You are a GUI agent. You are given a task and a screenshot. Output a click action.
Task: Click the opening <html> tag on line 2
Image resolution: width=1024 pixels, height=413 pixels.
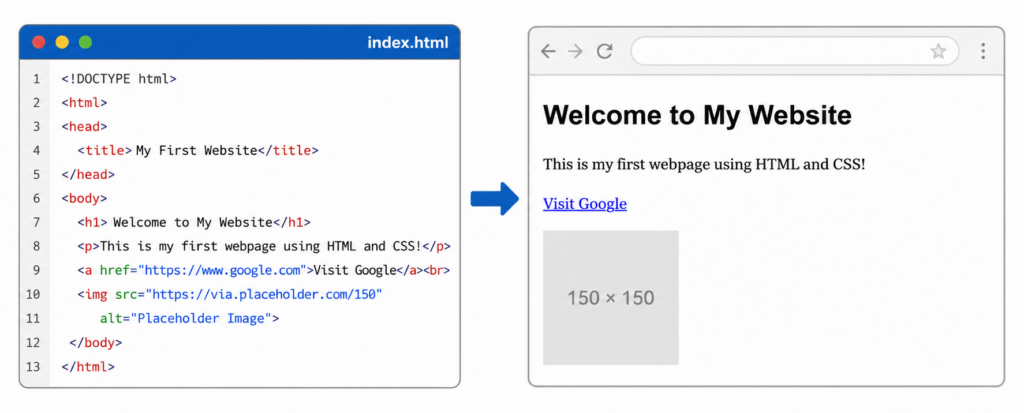click(84, 103)
